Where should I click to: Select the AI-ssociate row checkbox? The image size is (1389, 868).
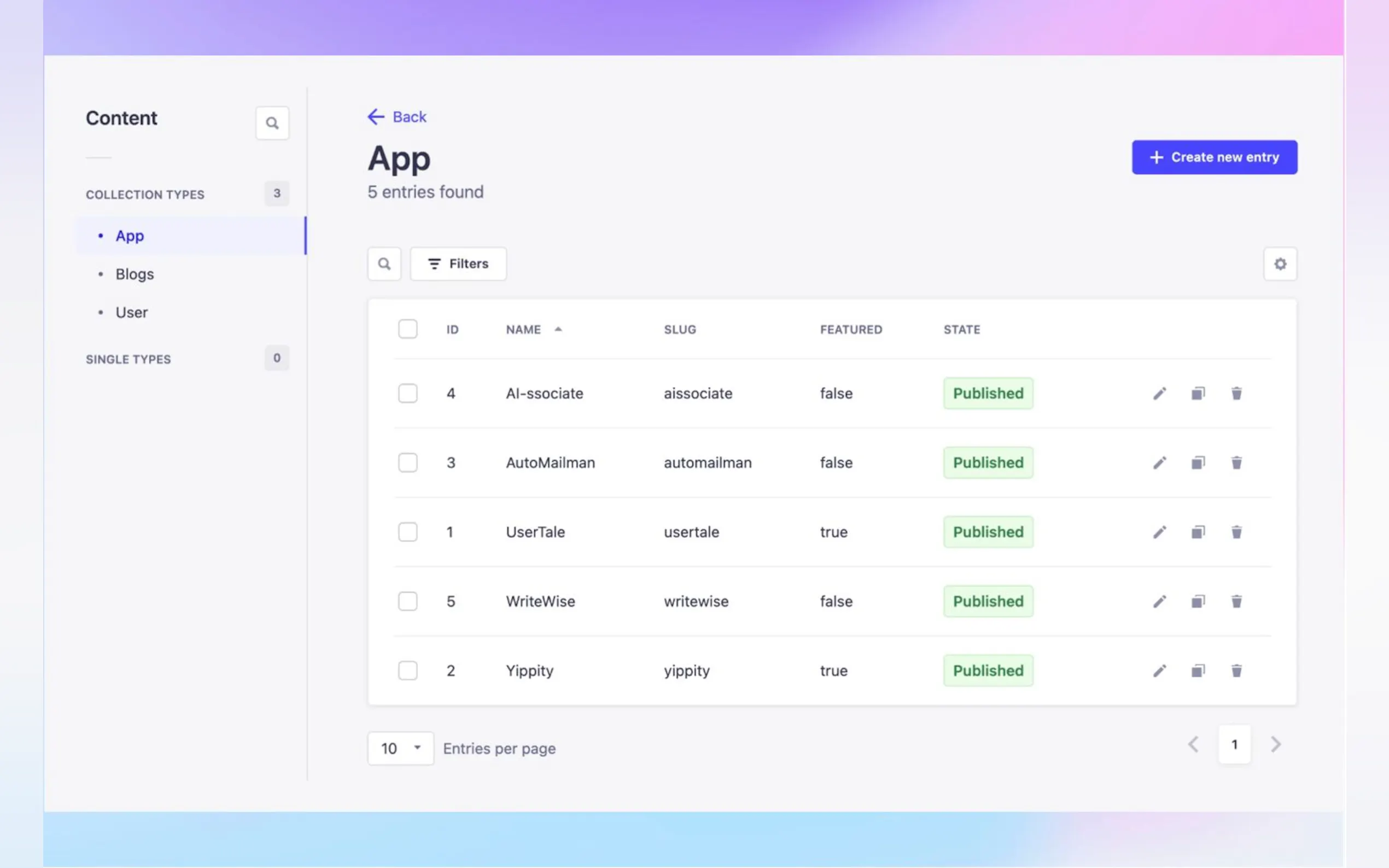click(408, 393)
